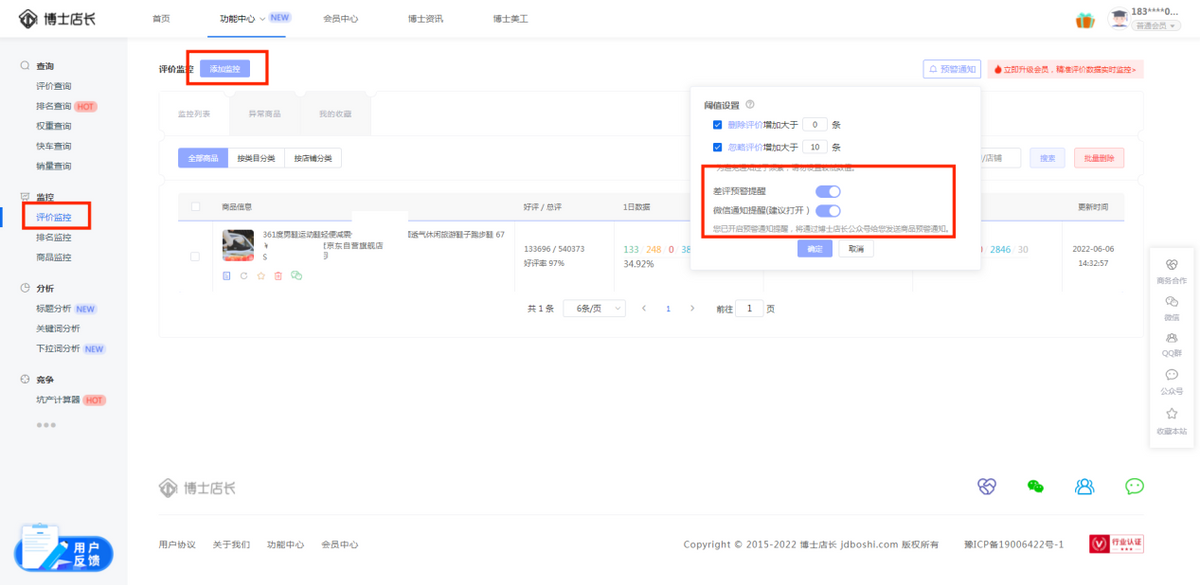The image size is (1200, 585).
Task: Open 标题分析 in the sidebar
Action: pos(54,308)
